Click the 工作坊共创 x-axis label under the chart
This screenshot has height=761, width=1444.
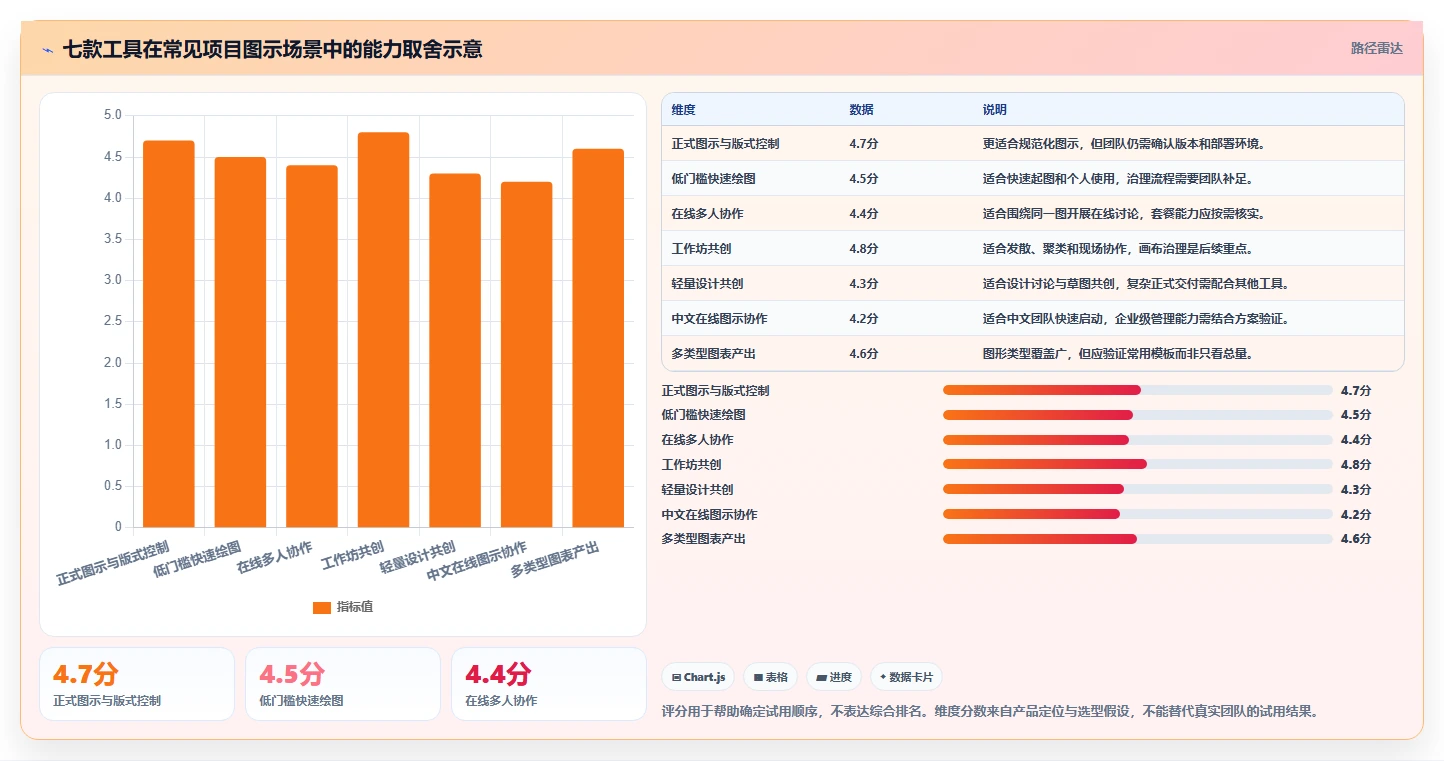click(x=352, y=556)
